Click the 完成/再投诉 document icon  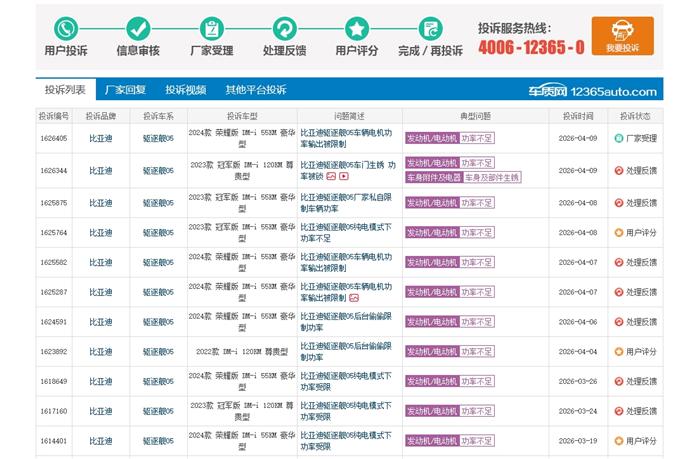point(430,28)
